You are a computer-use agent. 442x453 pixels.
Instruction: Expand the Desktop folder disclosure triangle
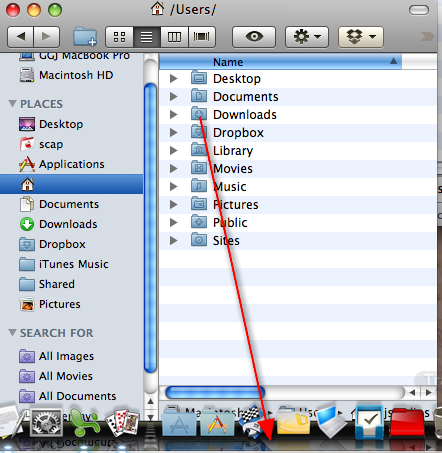173,79
